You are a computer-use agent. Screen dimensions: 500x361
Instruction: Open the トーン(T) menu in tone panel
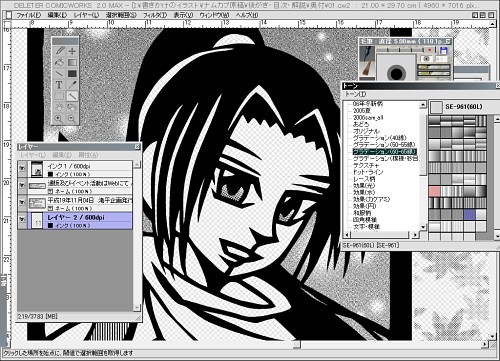coord(355,94)
